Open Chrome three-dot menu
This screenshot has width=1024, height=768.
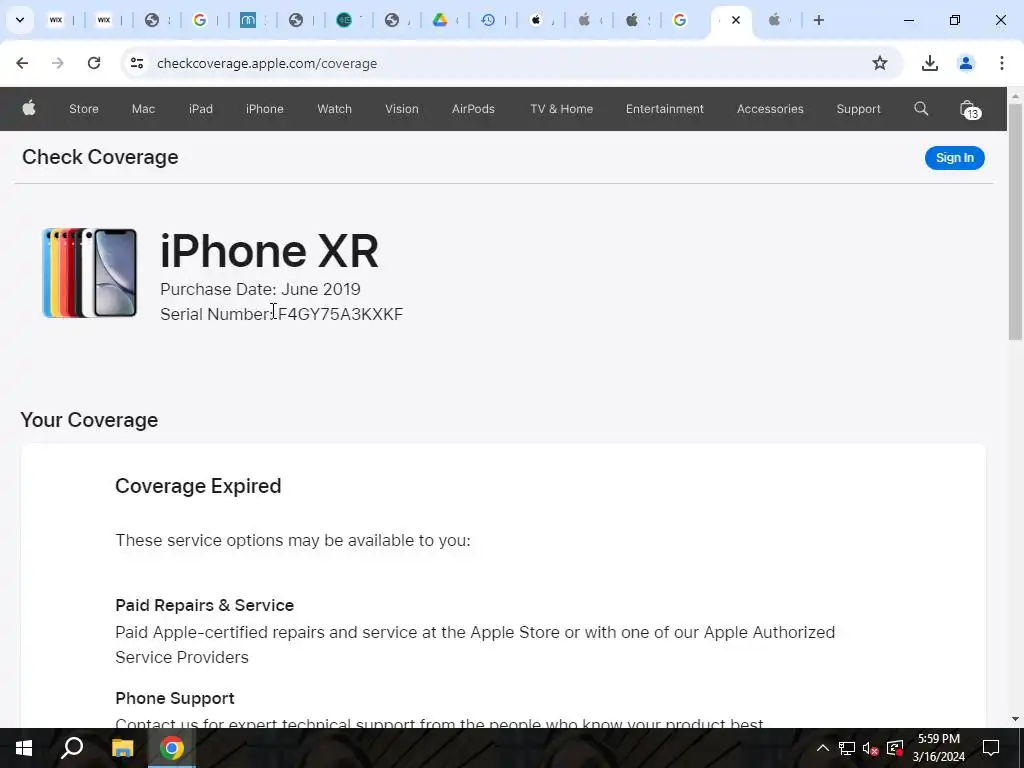1002,63
